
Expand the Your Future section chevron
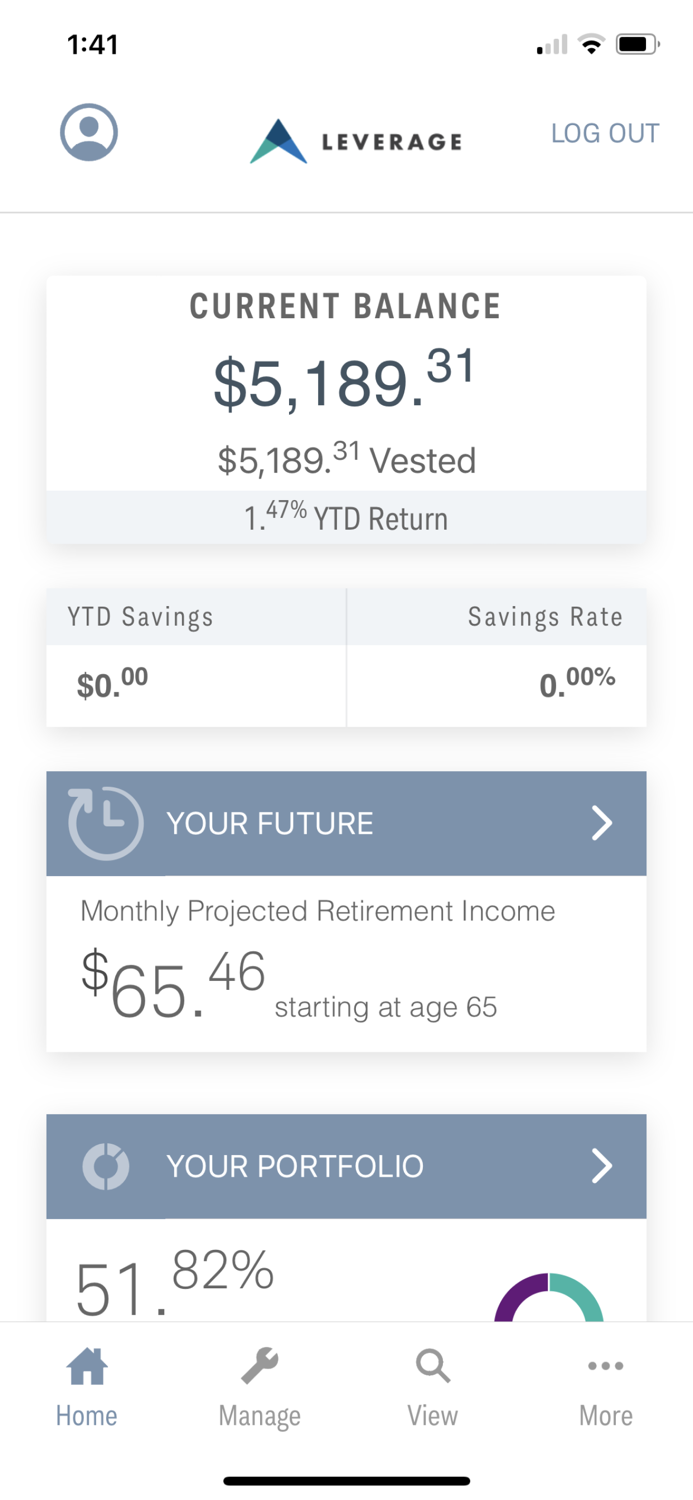tap(602, 822)
